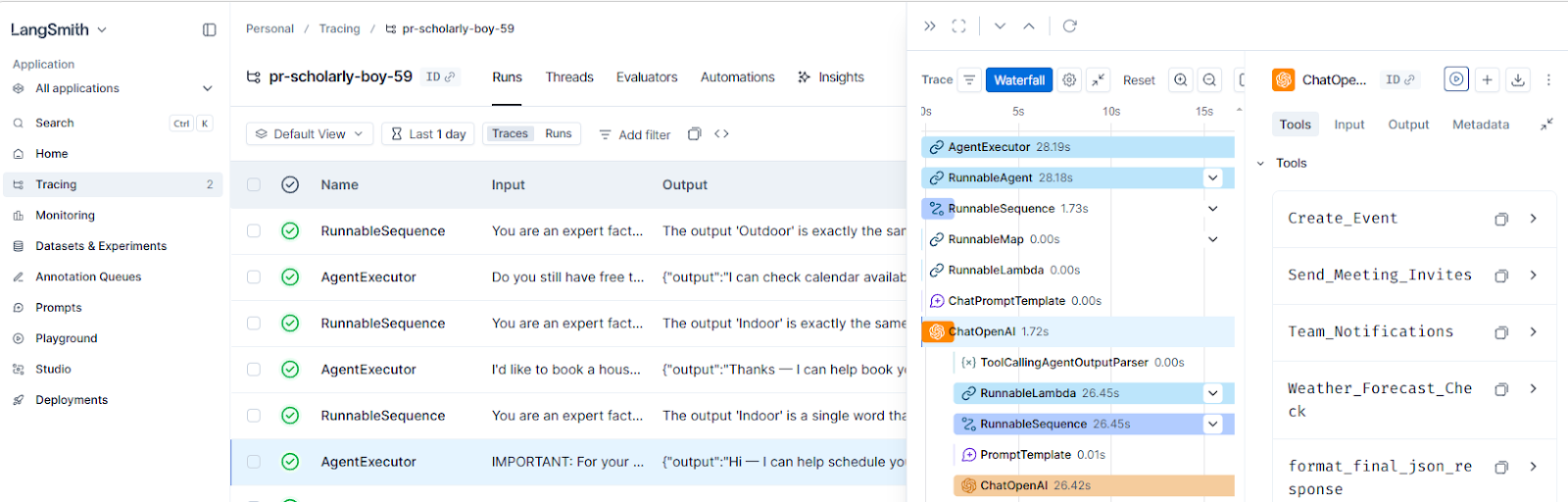Image resolution: width=1568 pixels, height=502 pixels.
Task: Collapse all trace nodes icon
Action: coord(1099,80)
